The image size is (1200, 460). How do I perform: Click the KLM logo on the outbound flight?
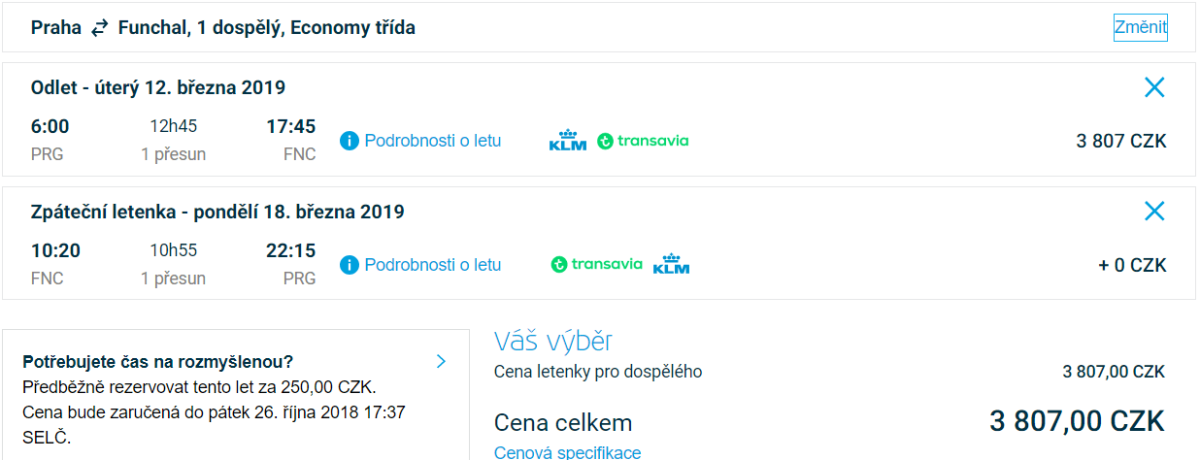click(x=568, y=141)
